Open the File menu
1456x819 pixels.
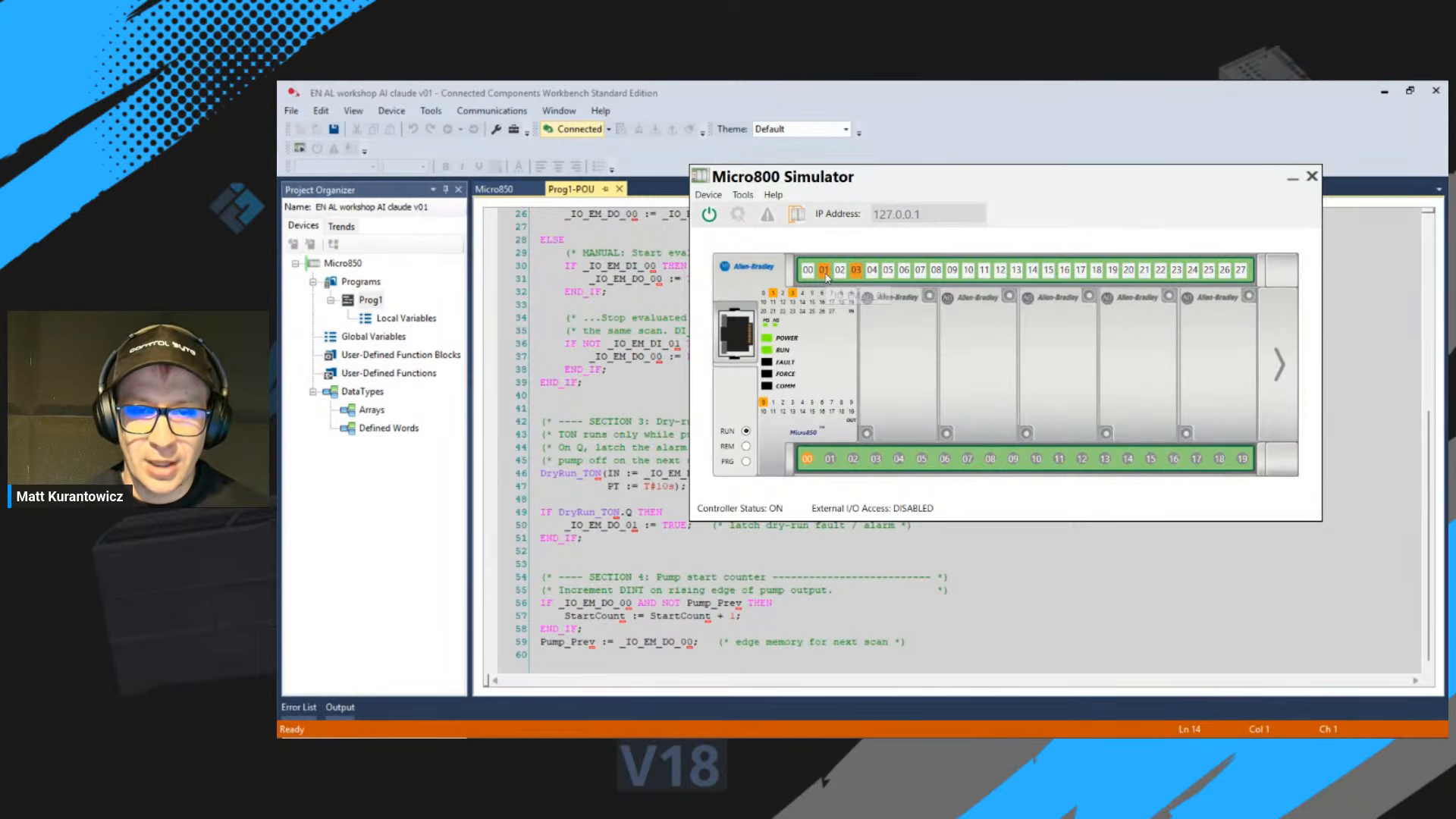(x=291, y=111)
